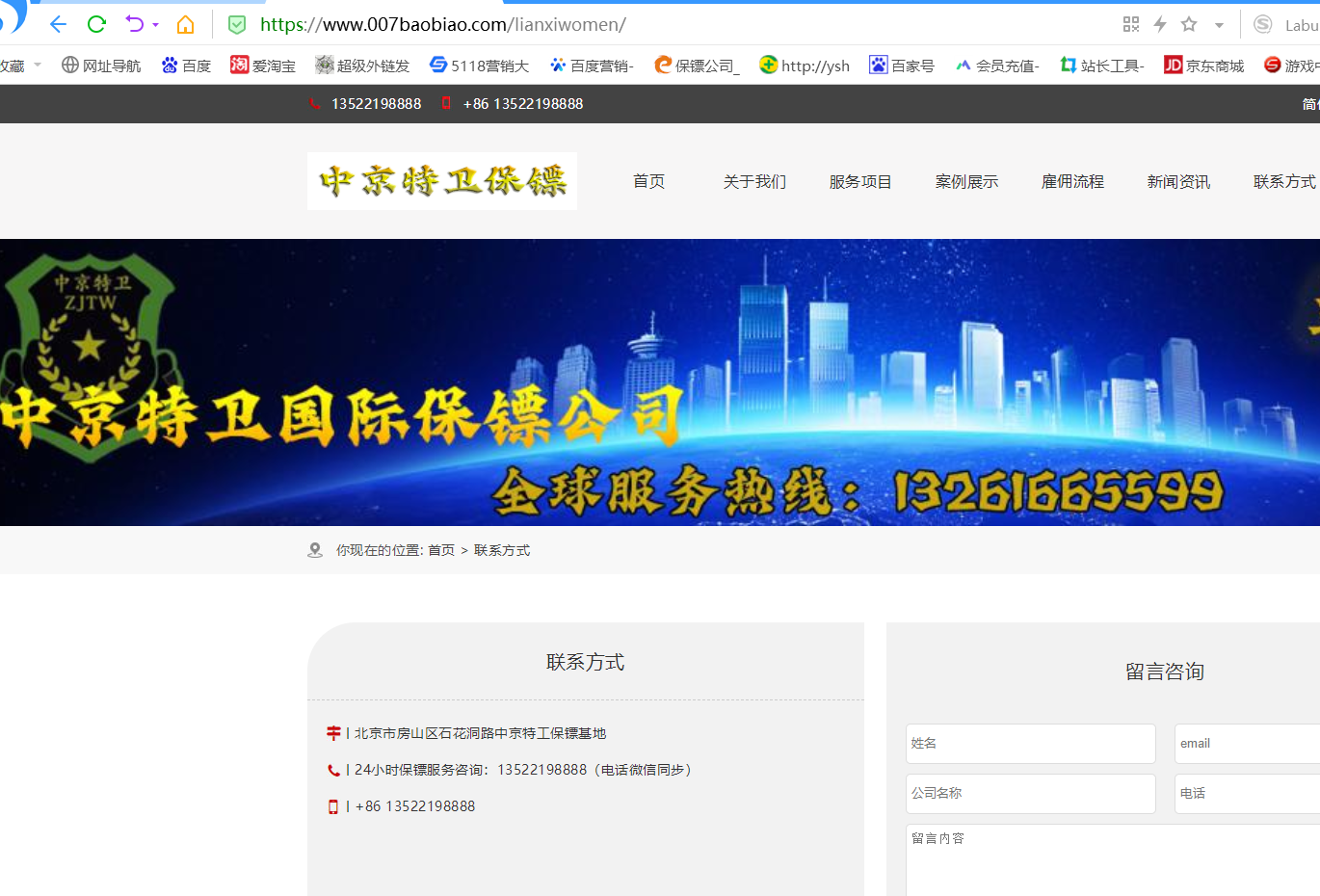Click the purple undo arrow icon
The image size is (1320, 896).
coord(134,24)
